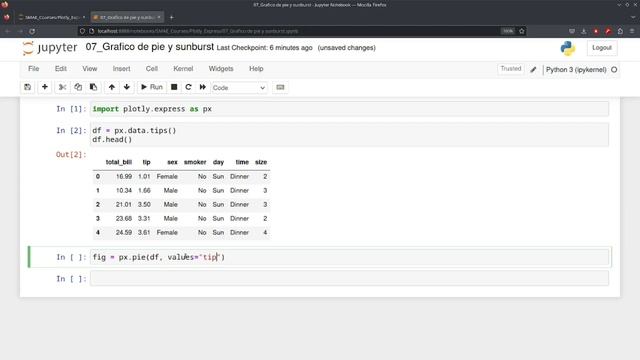Bookmark this page with the star icon
Image resolution: width=640 pixels, height=360 pixels.
tap(522, 31)
